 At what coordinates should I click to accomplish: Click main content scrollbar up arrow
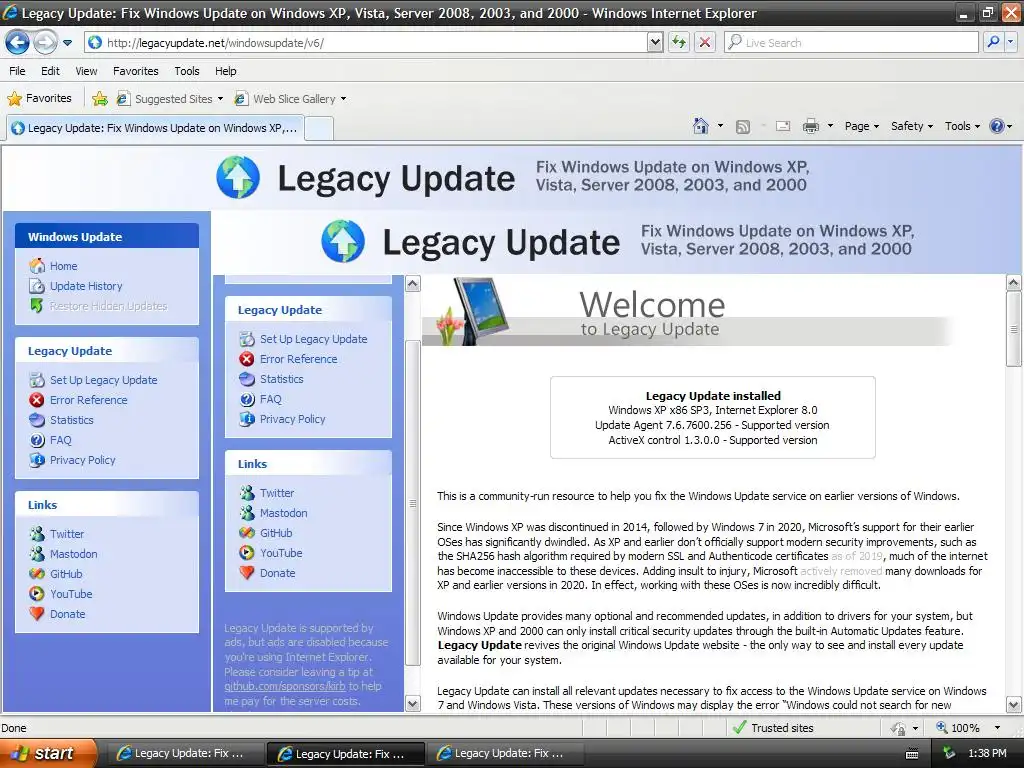point(1014,283)
